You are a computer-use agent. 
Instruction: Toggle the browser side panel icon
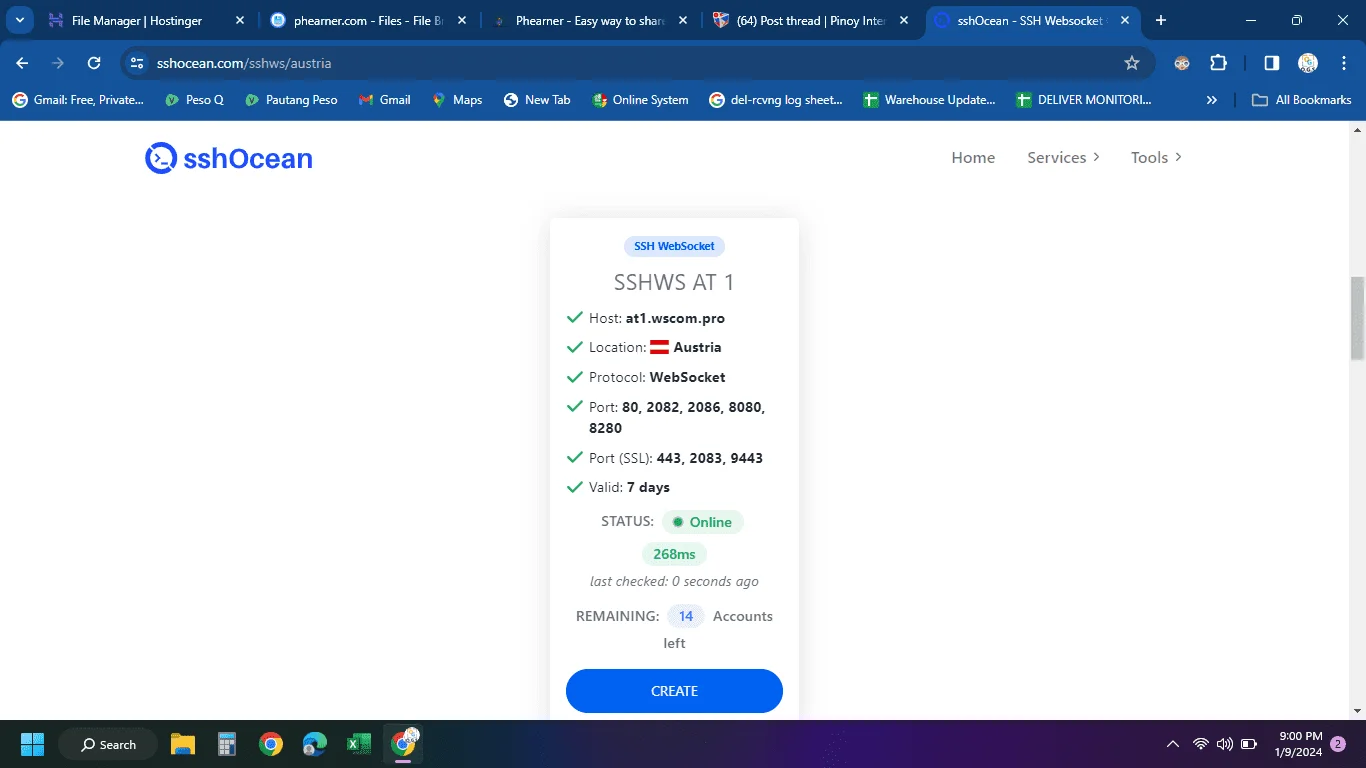[1271, 63]
